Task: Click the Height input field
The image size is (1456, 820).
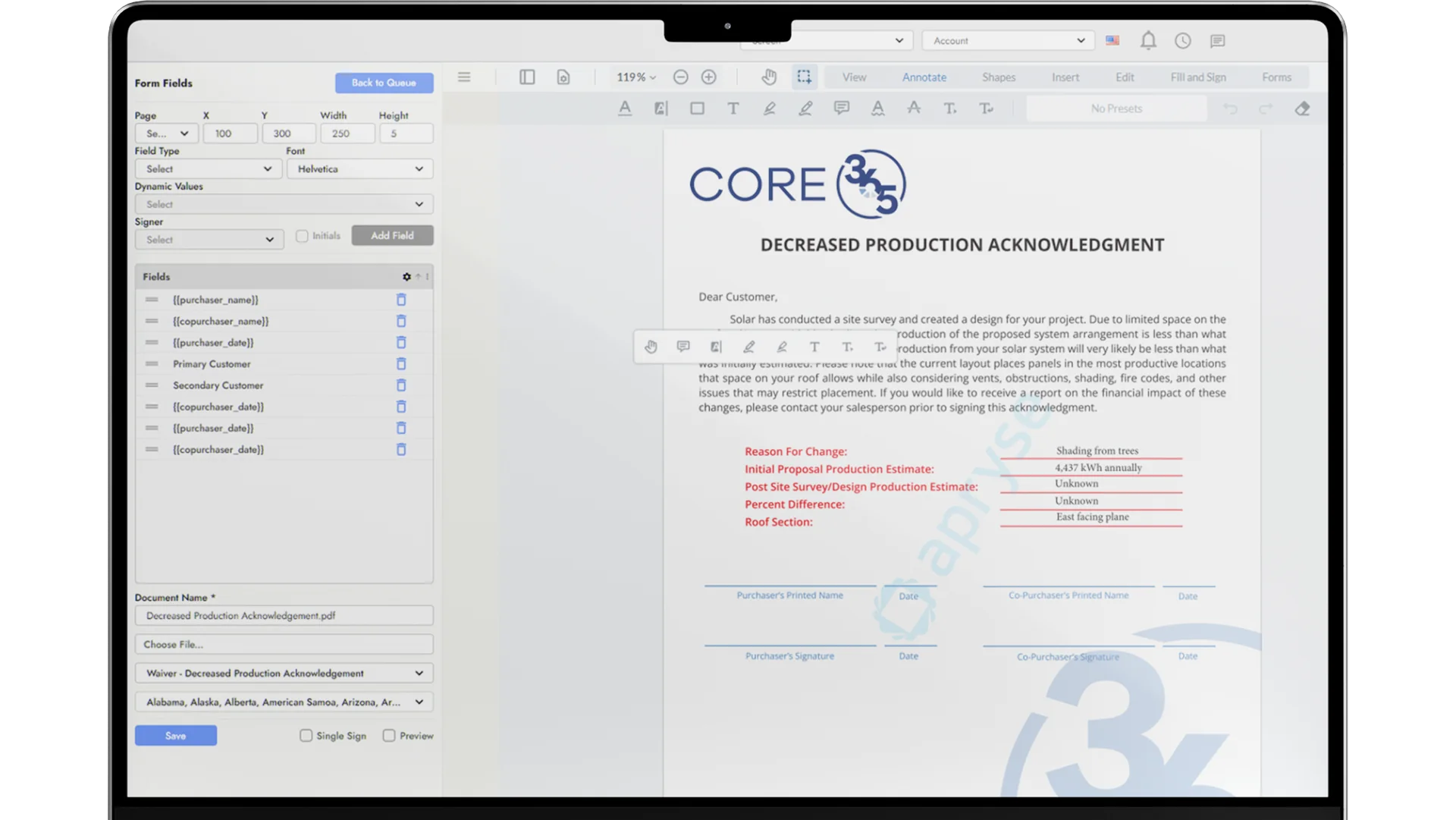Action: click(x=406, y=134)
